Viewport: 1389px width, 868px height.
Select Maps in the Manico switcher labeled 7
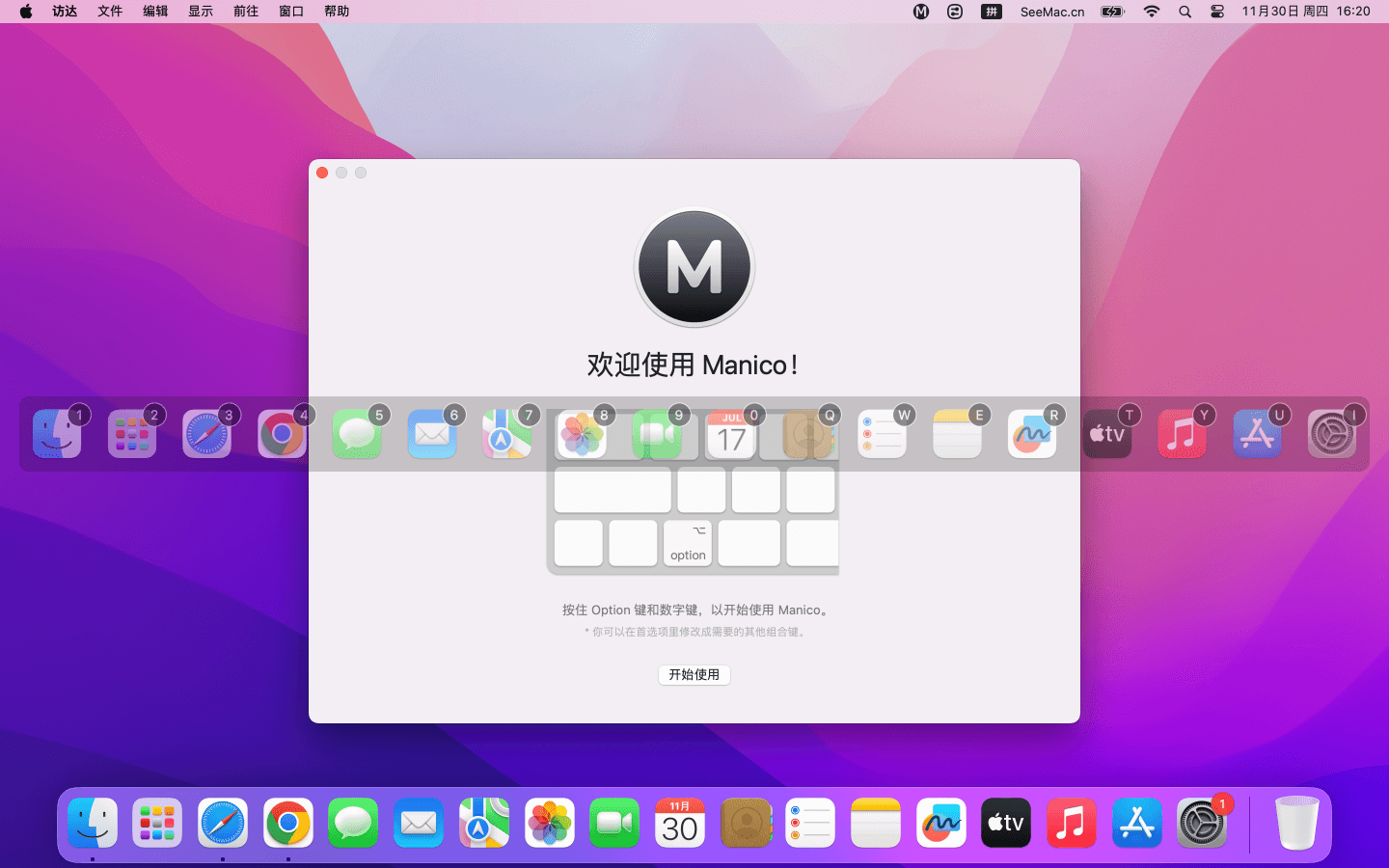point(506,434)
